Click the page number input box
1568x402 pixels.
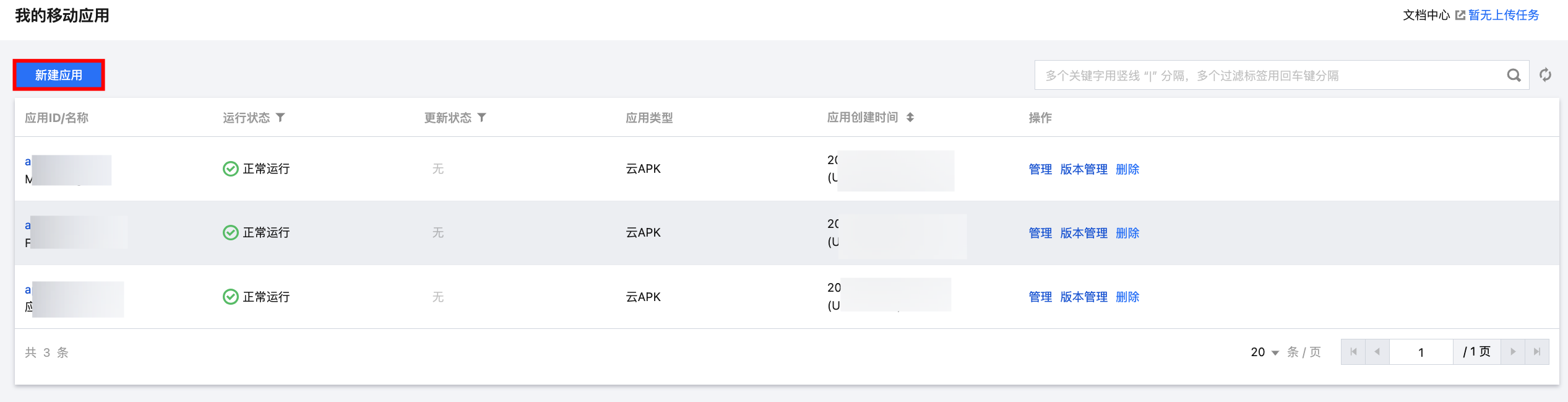click(1421, 352)
